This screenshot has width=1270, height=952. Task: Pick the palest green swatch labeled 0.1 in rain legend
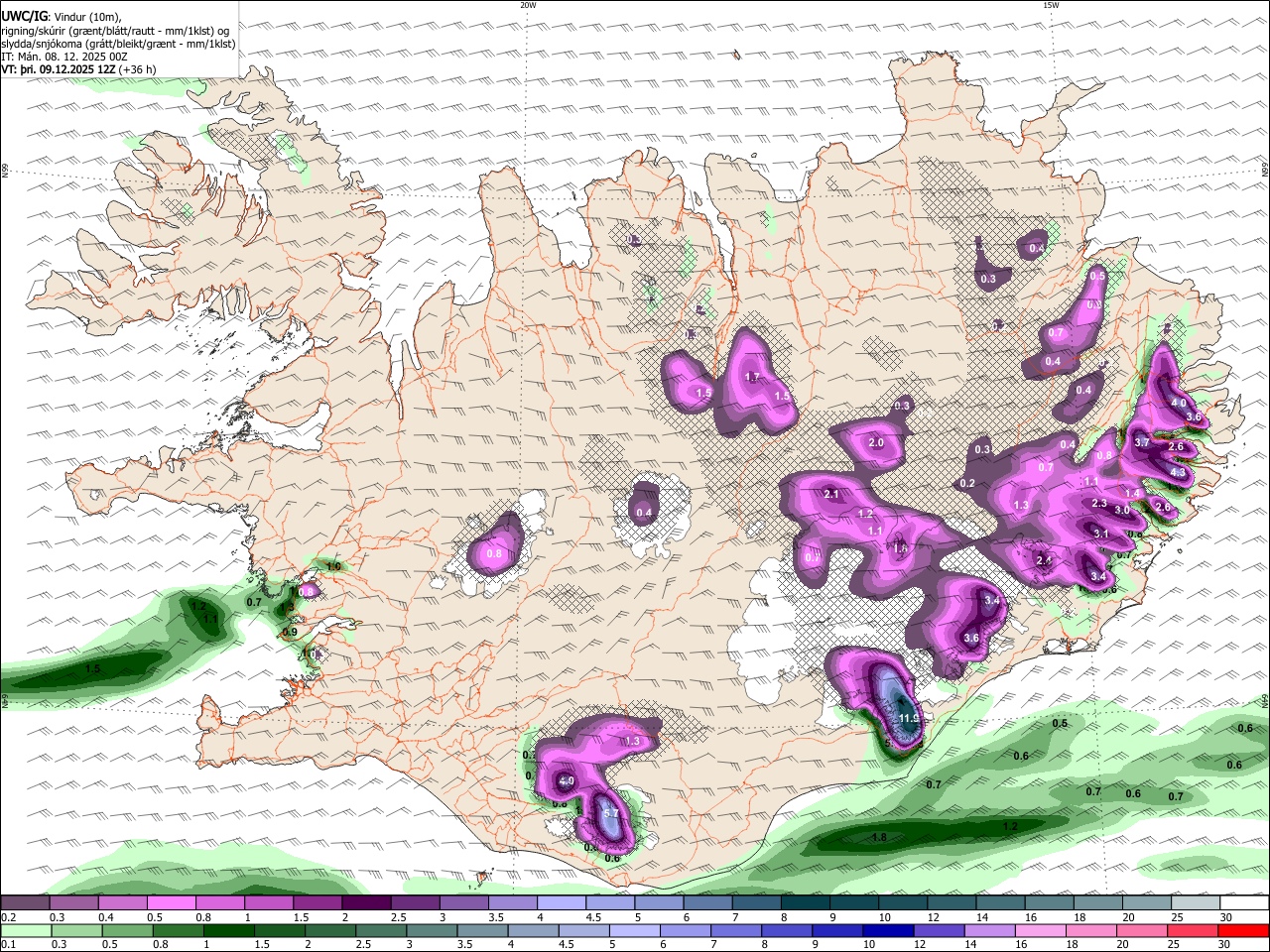(x=25, y=930)
